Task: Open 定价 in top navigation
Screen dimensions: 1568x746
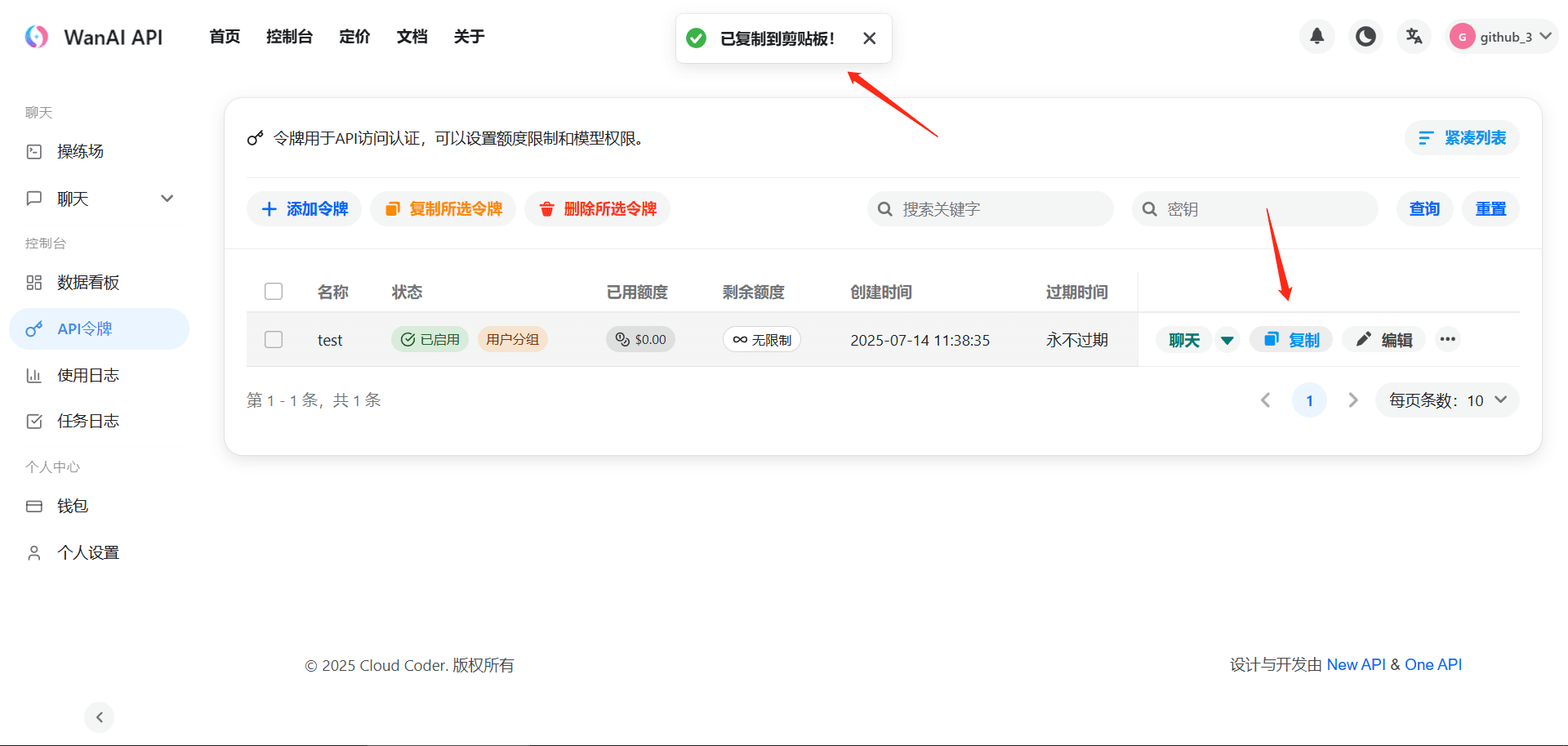Action: point(354,37)
